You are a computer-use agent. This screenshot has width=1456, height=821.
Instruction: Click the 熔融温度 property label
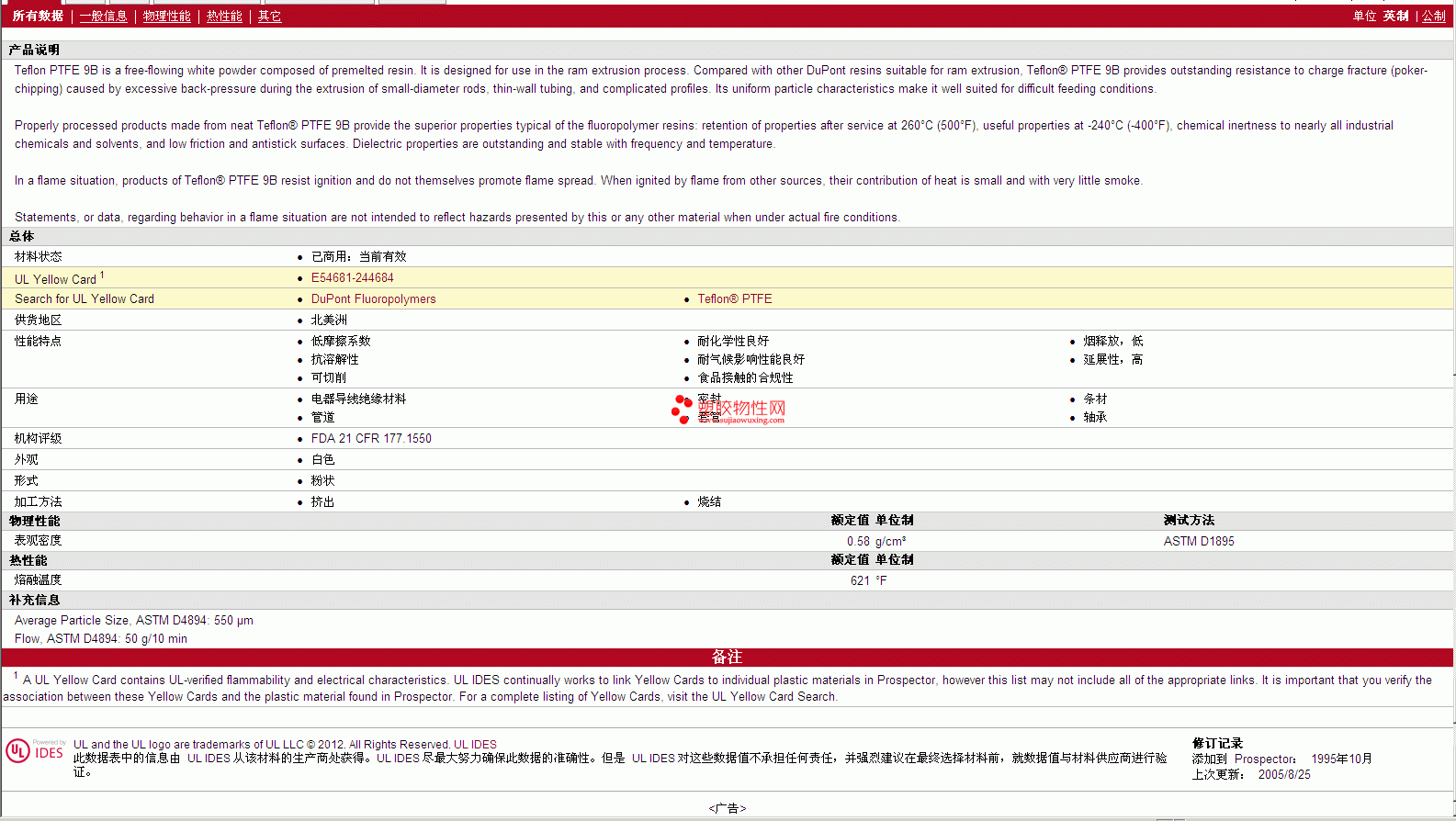coord(39,580)
